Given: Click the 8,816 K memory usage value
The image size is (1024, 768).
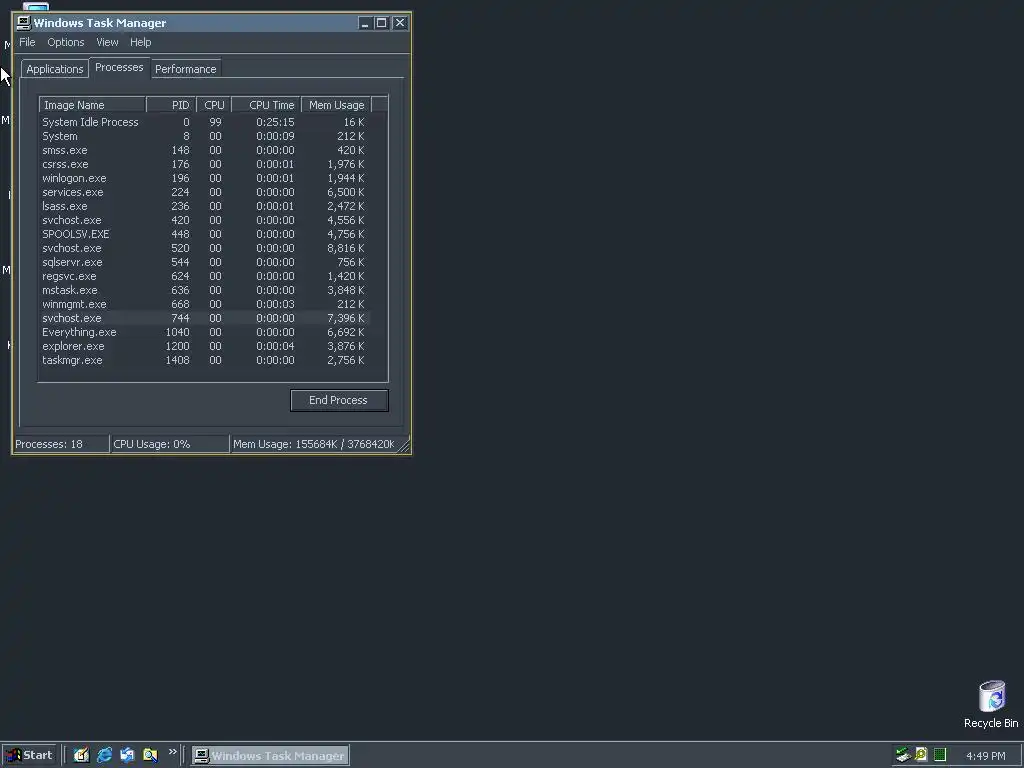Looking at the screenshot, I should coord(345,248).
